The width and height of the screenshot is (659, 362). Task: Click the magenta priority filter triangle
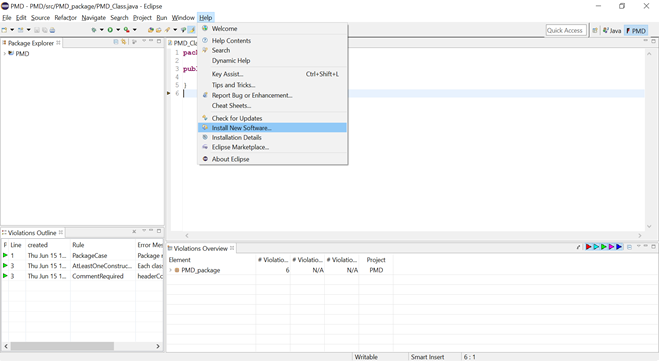(x=611, y=247)
